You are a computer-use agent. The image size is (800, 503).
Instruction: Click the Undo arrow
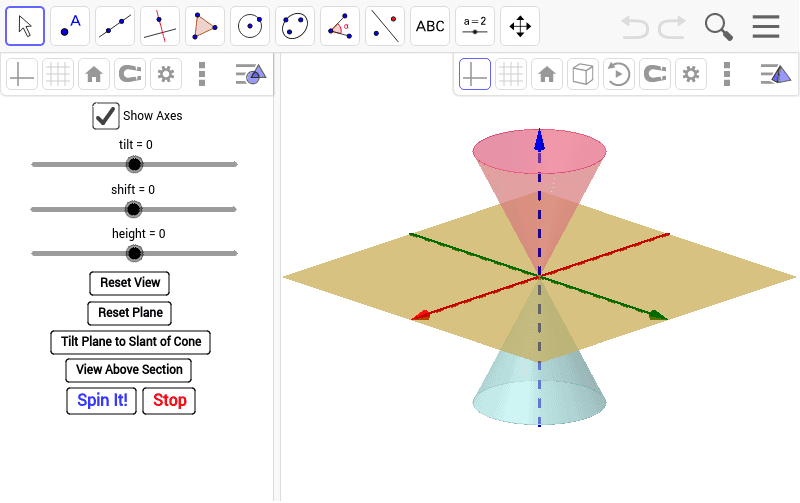[635, 27]
